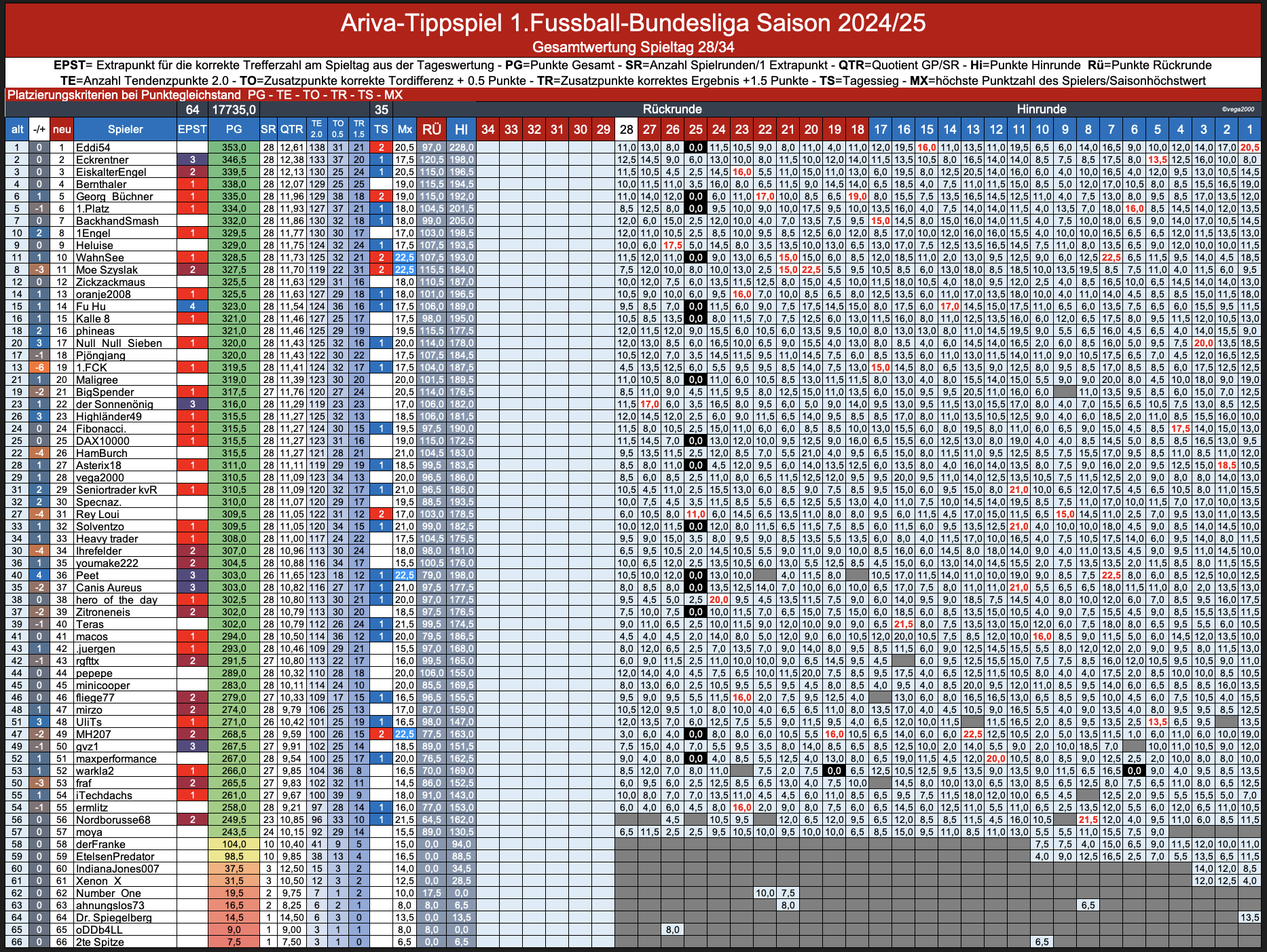Click Eddi54's total points 353,0
The height and width of the screenshot is (952, 1267).
pos(234,147)
